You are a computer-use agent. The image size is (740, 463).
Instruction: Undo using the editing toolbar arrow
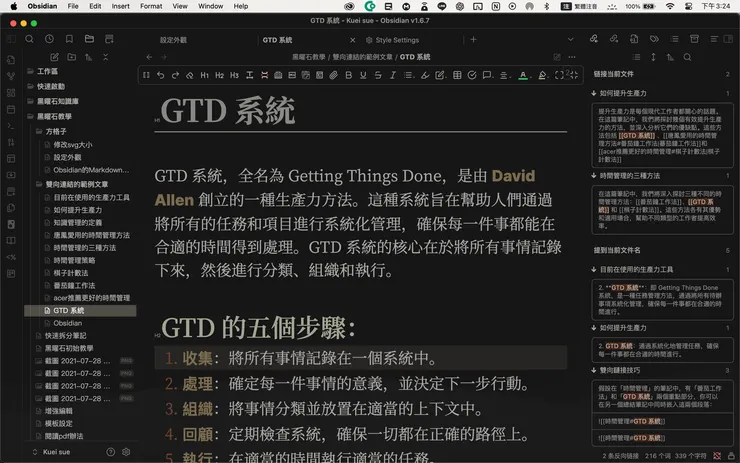160,76
